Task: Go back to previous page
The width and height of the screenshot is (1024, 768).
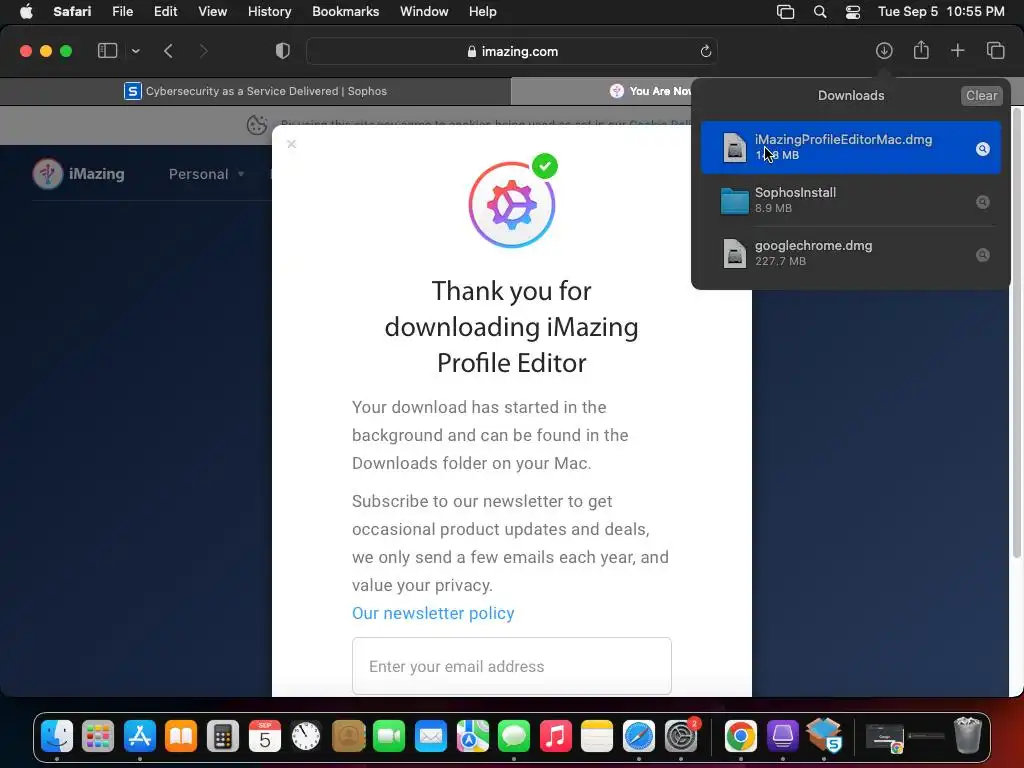Action: click(x=168, y=51)
